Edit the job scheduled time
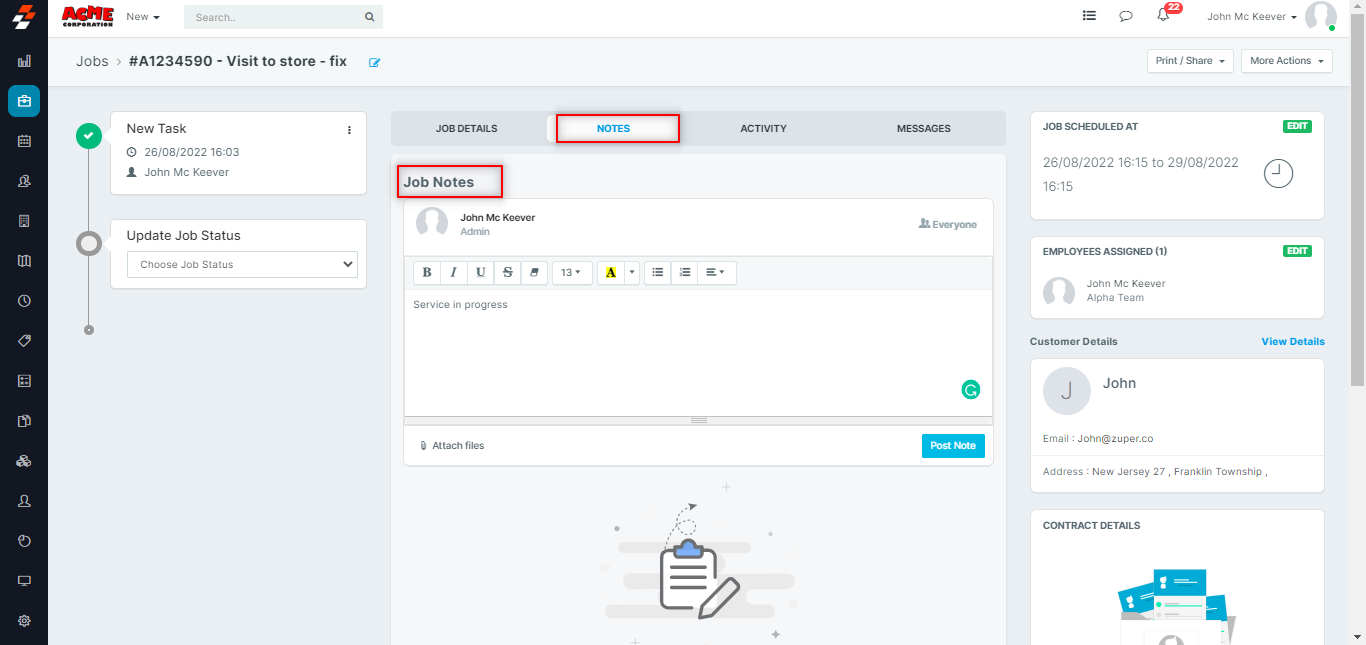This screenshot has height=645, width=1366. pyautogui.click(x=1297, y=126)
